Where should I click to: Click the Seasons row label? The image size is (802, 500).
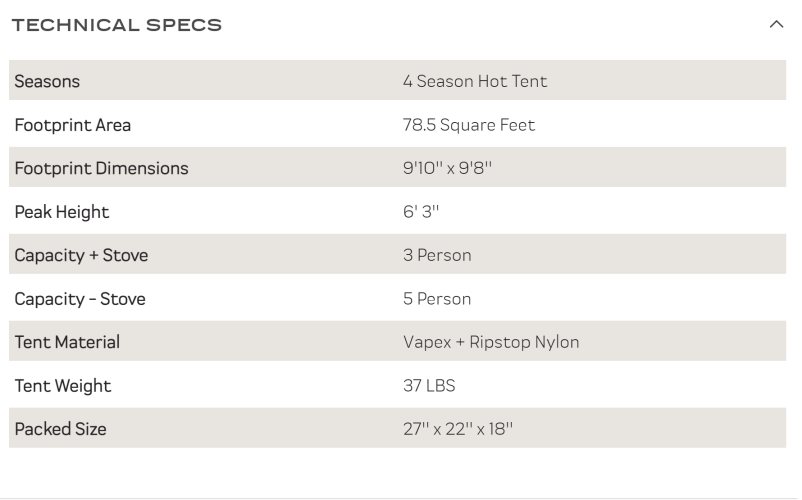pos(47,81)
